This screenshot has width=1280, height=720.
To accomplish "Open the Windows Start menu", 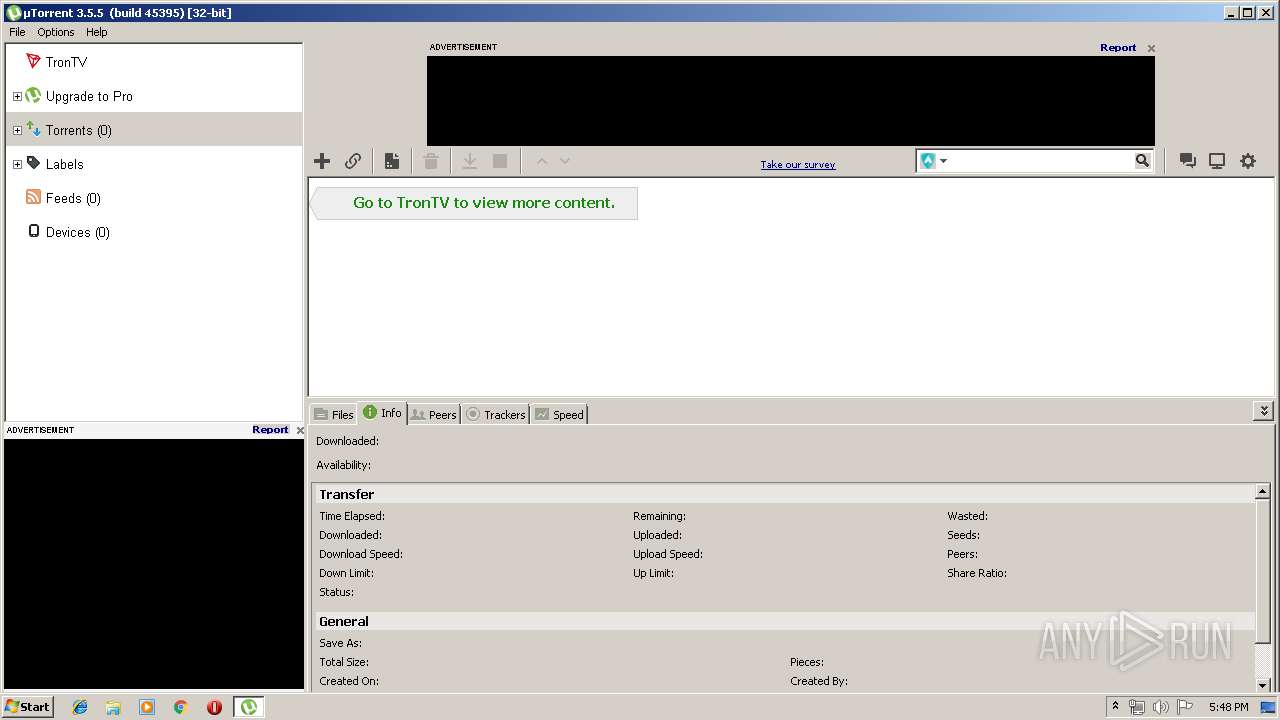I will pos(28,707).
